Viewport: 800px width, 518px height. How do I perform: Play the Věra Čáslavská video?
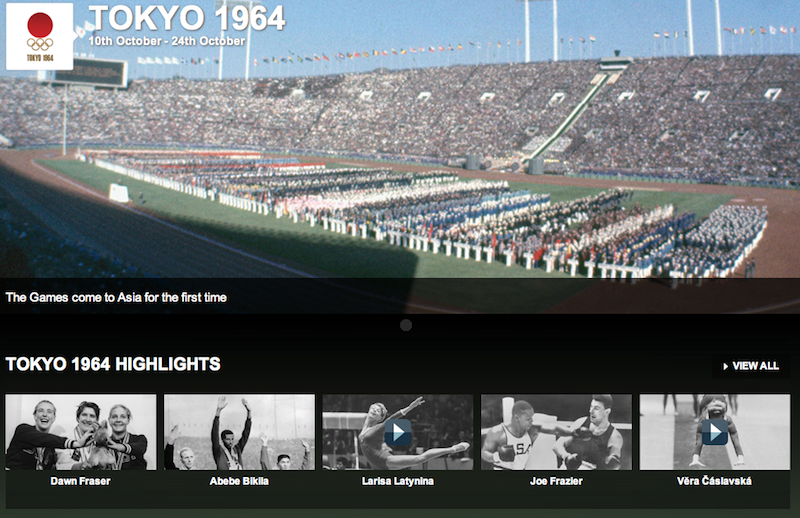pos(715,432)
